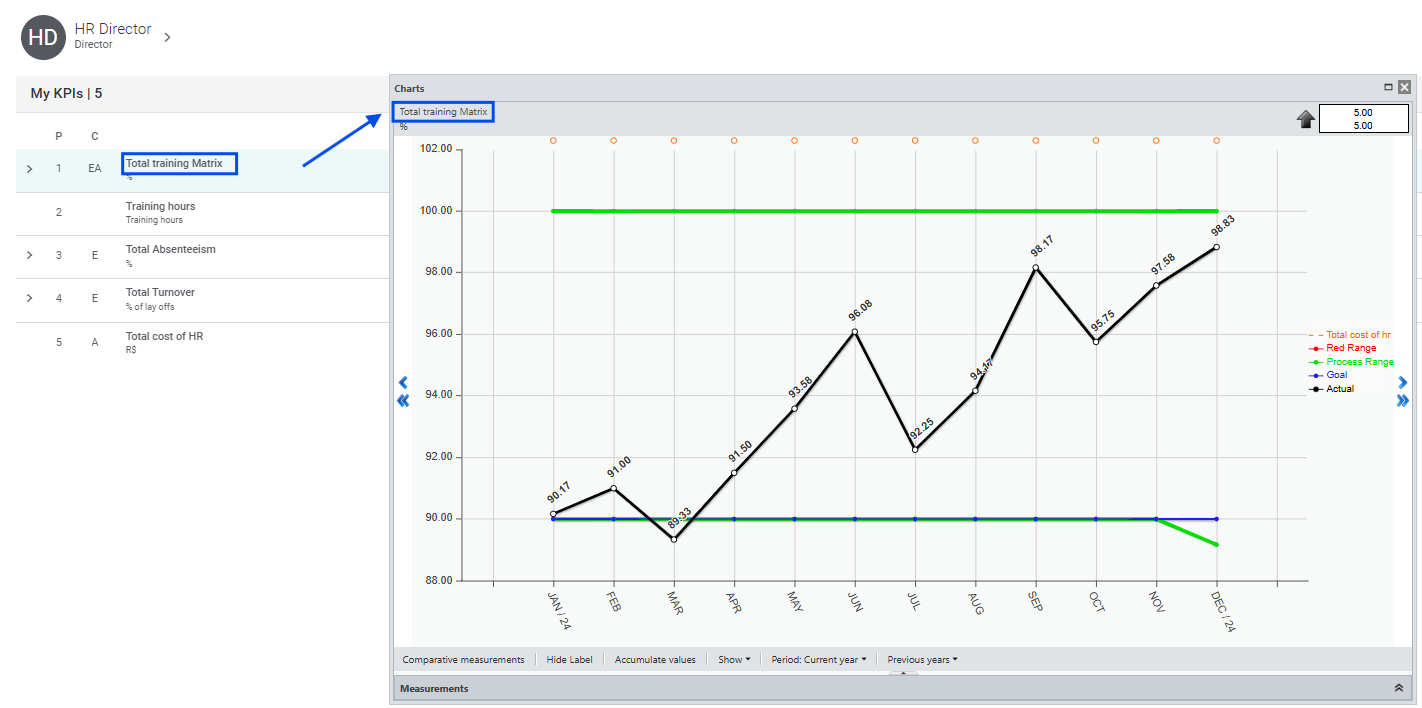Jump forward using the double right arrow

click(1402, 401)
